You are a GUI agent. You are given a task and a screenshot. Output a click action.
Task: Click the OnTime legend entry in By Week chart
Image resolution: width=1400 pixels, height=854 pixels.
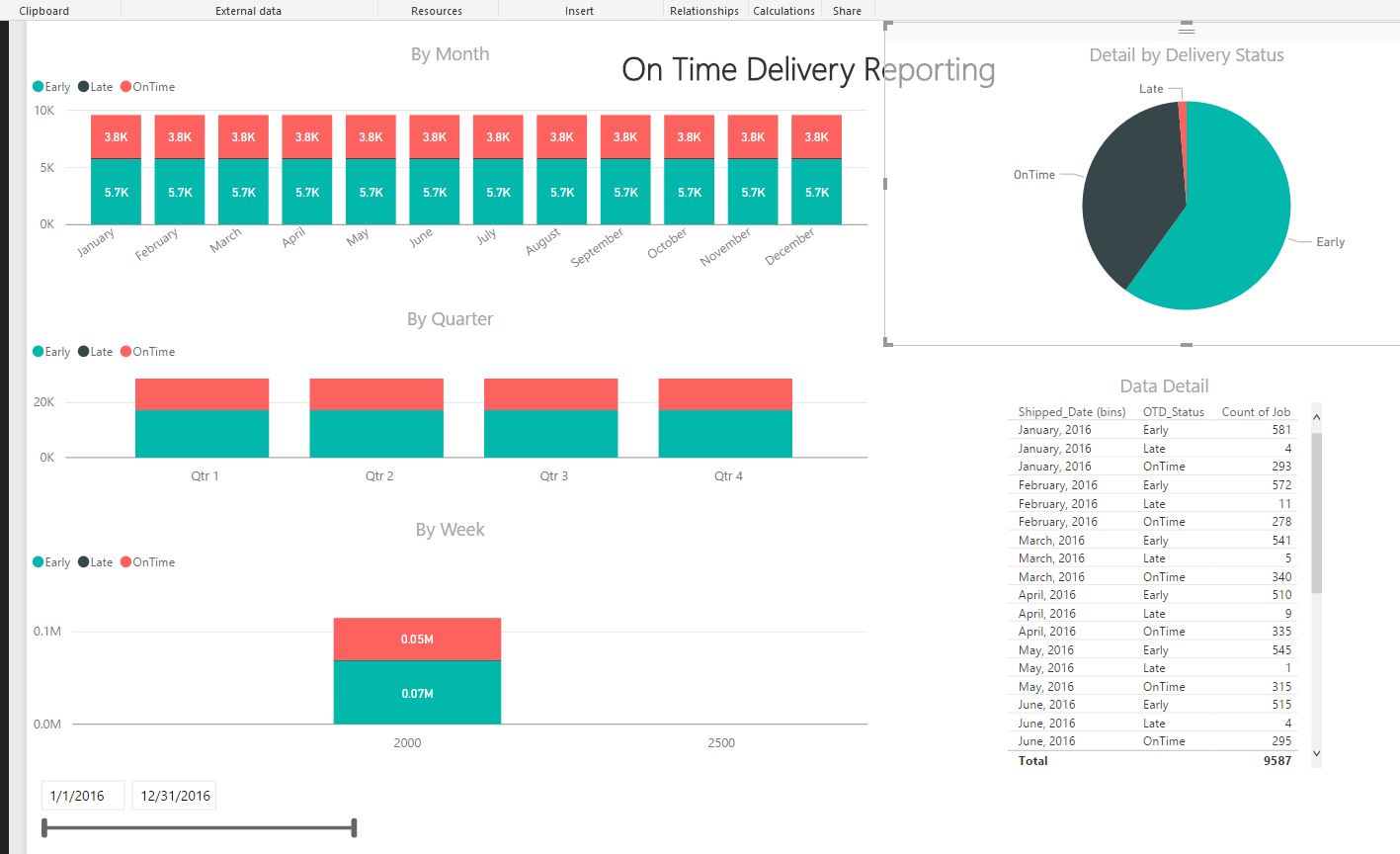(x=148, y=562)
